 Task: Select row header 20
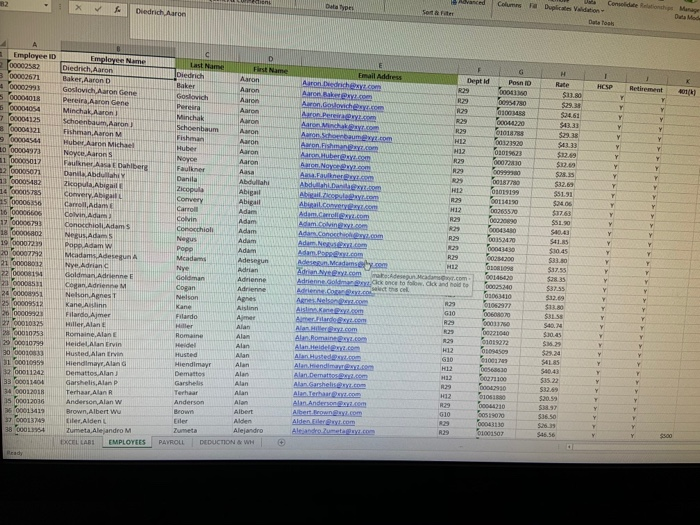point(4,253)
